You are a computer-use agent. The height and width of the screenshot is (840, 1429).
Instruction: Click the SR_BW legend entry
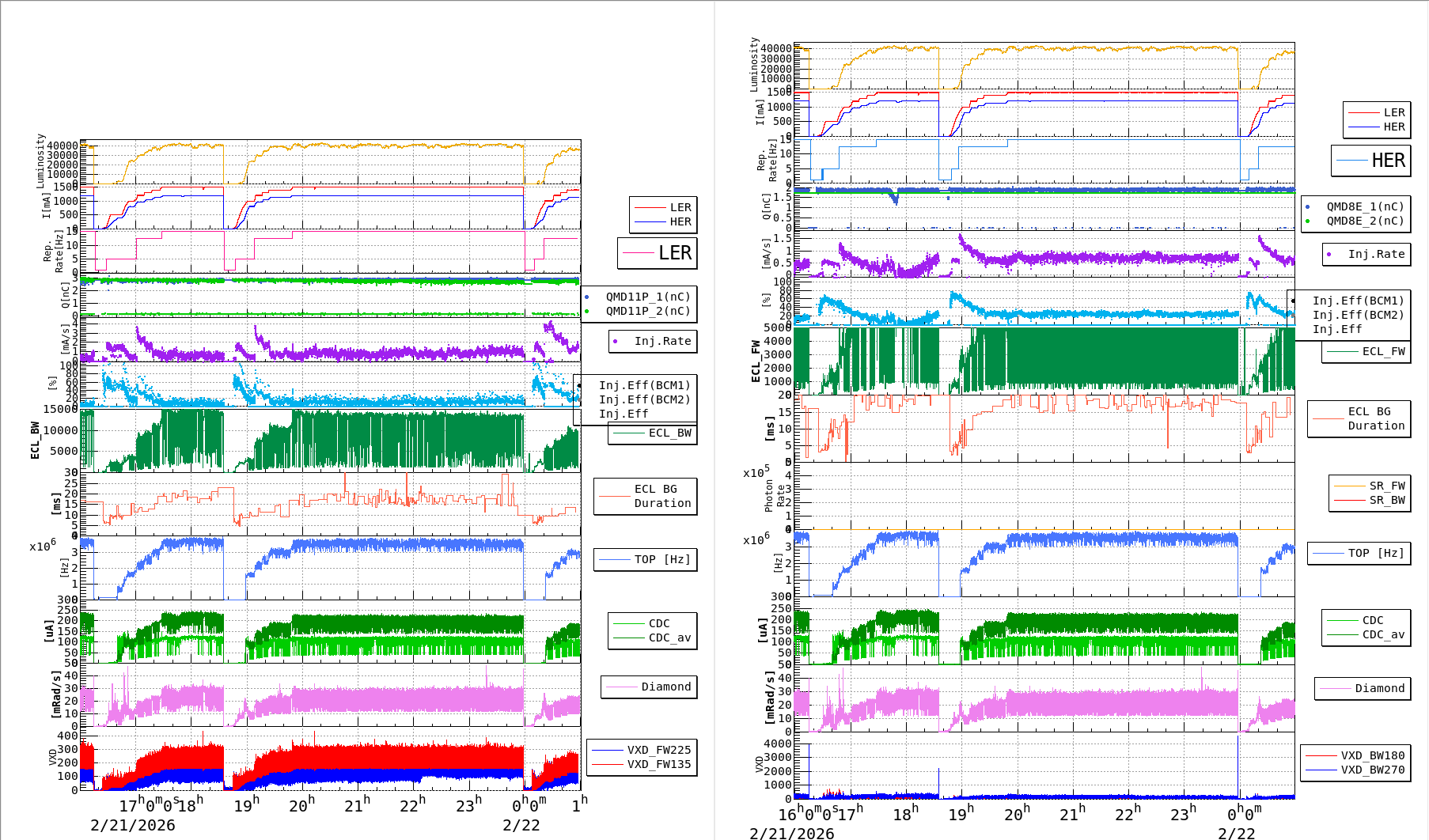click(x=1386, y=500)
